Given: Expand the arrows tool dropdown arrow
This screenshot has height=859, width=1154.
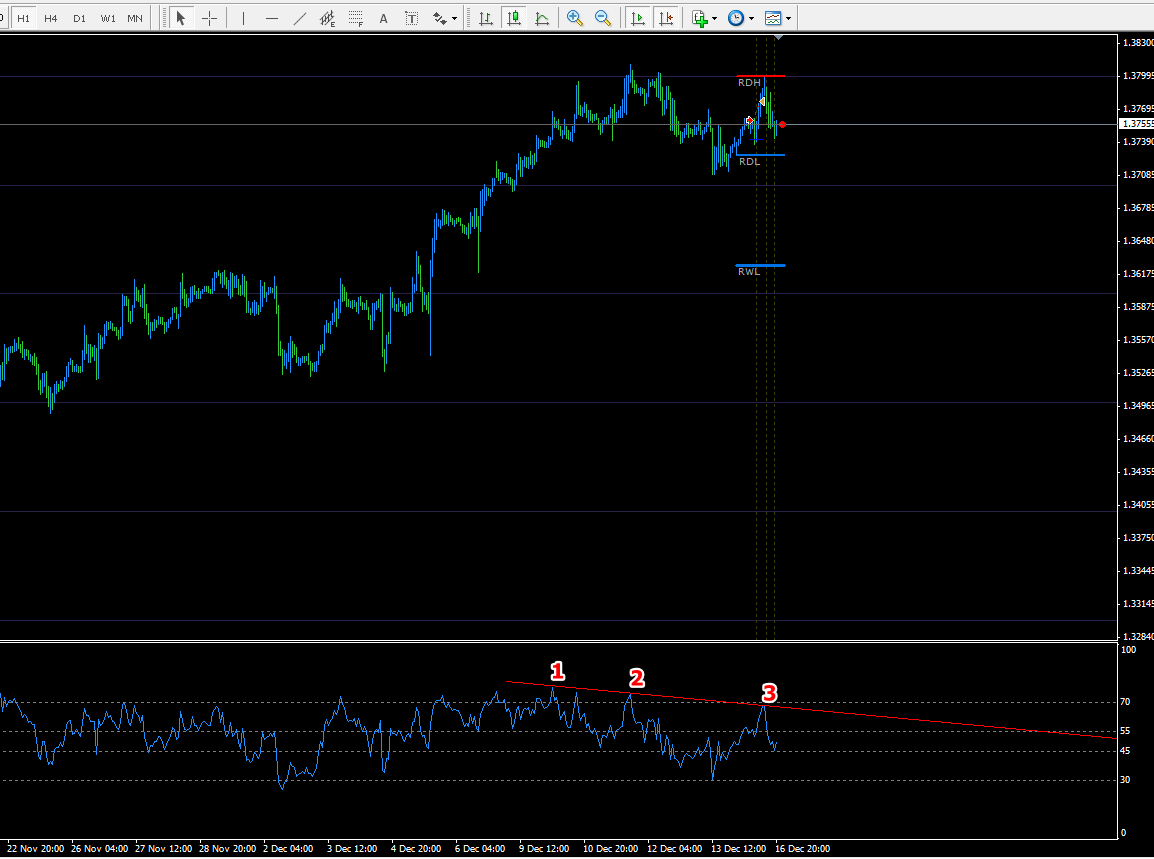Looking at the screenshot, I should pyautogui.click(x=454, y=18).
